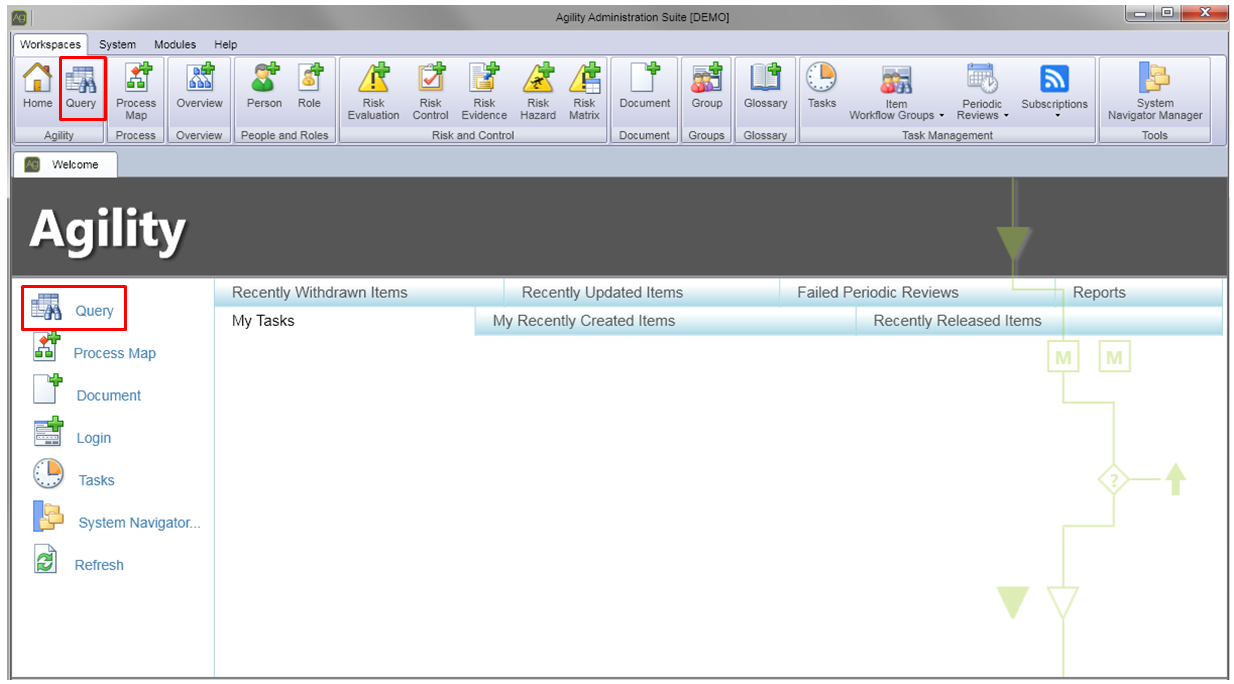Click the Process Map sidebar icon

47,349
